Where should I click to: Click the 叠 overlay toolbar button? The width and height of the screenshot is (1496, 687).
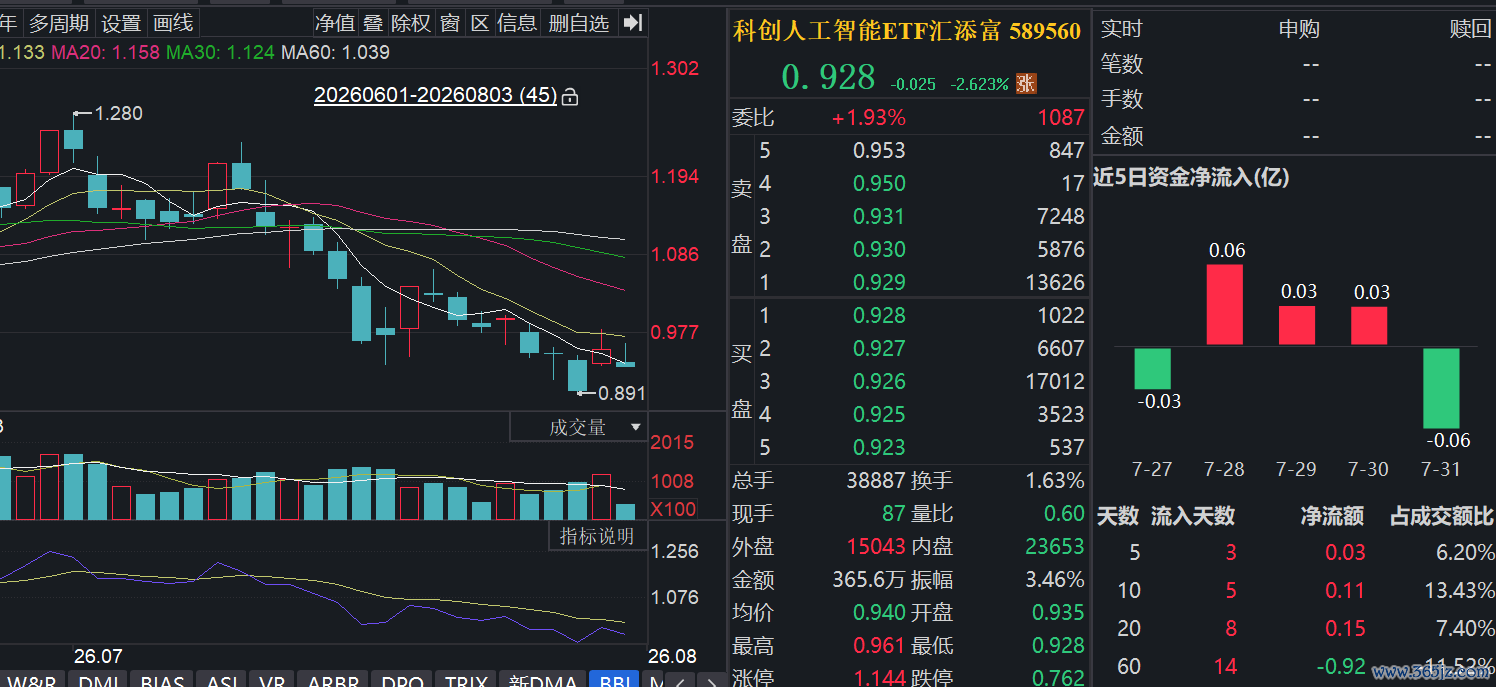[x=373, y=23]
